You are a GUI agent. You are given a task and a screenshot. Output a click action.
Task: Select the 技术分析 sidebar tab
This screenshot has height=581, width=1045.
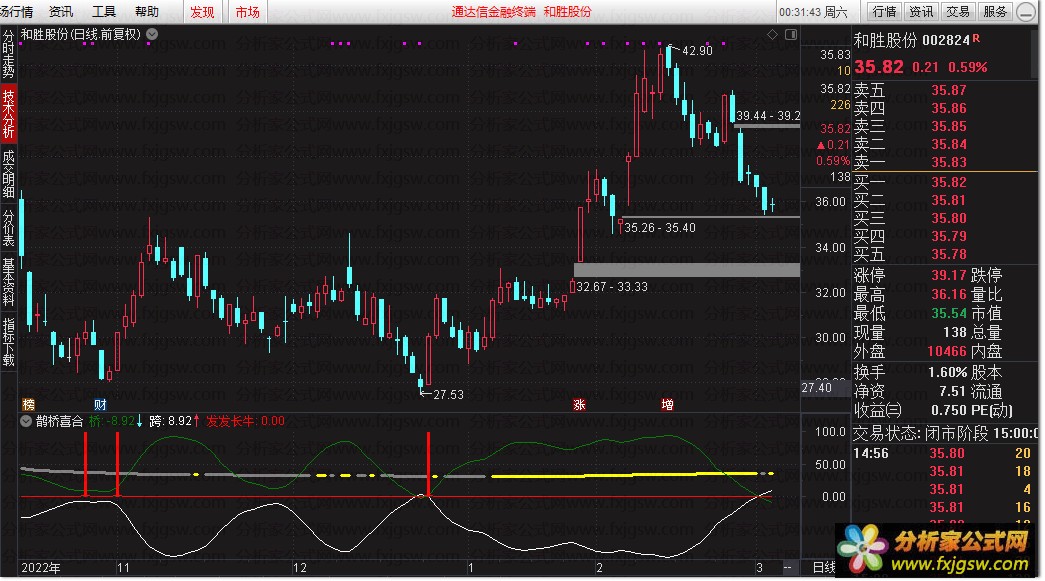click(x=9, y=114)
